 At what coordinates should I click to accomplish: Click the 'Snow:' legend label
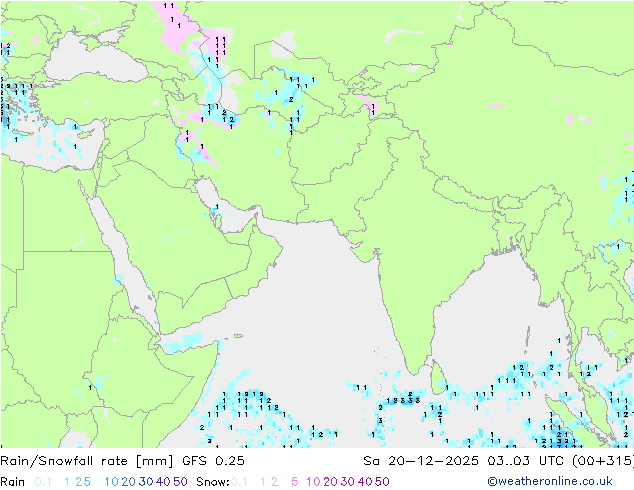pos(213,482)
